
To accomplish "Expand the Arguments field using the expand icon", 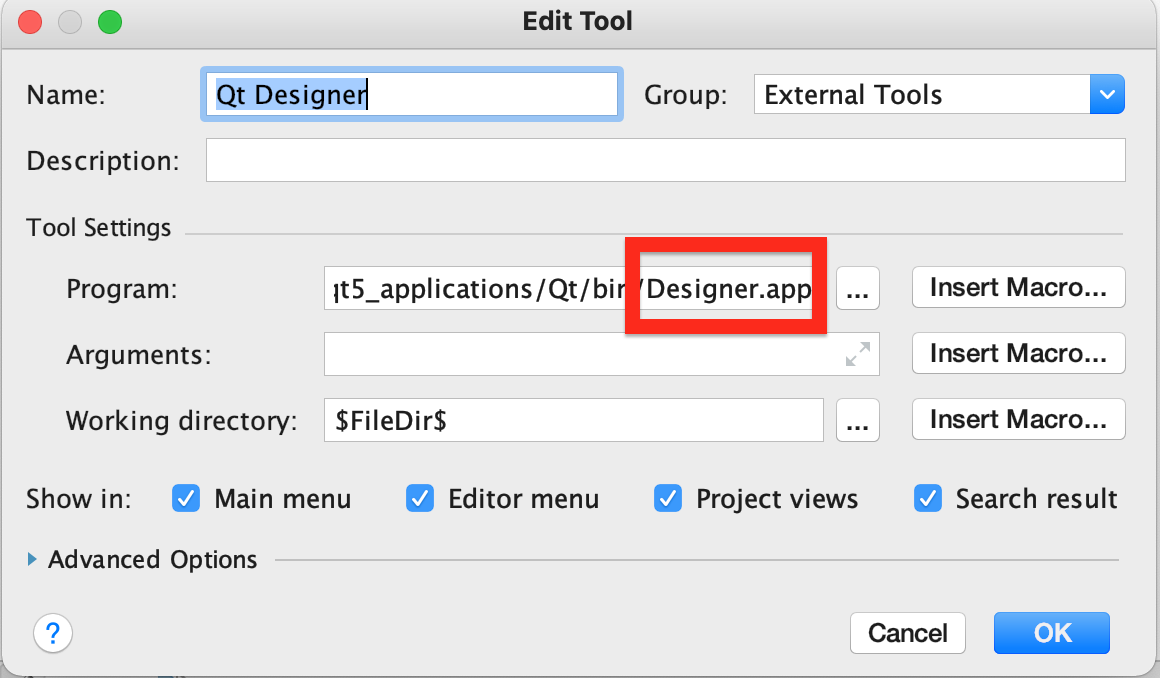I will [857, 354].
